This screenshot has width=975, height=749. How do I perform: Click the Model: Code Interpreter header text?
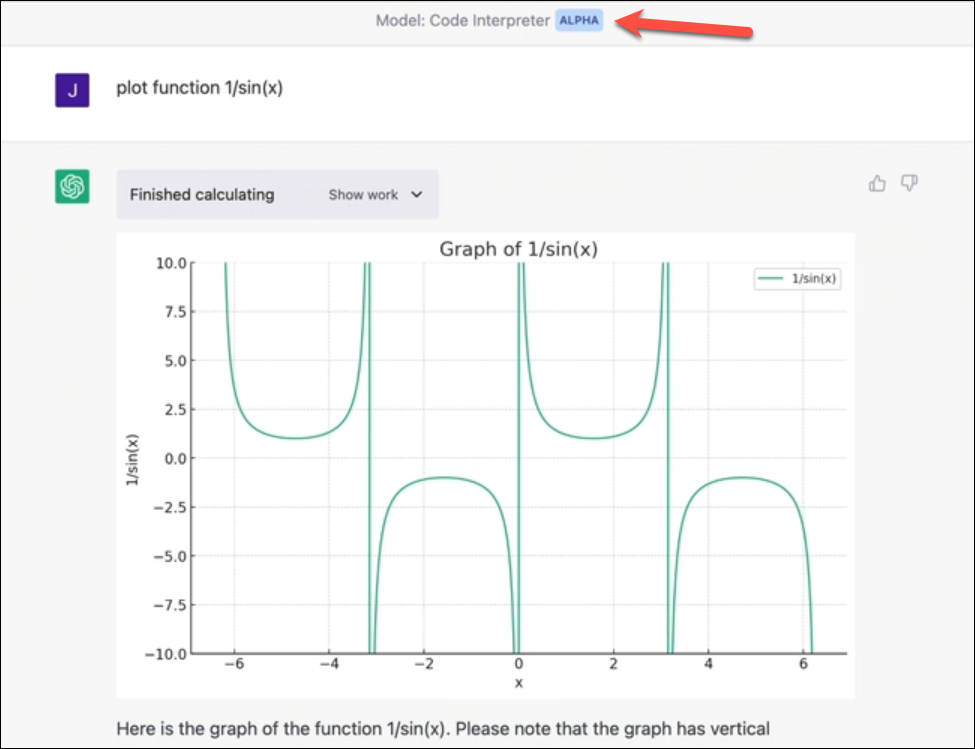(463, 21)
